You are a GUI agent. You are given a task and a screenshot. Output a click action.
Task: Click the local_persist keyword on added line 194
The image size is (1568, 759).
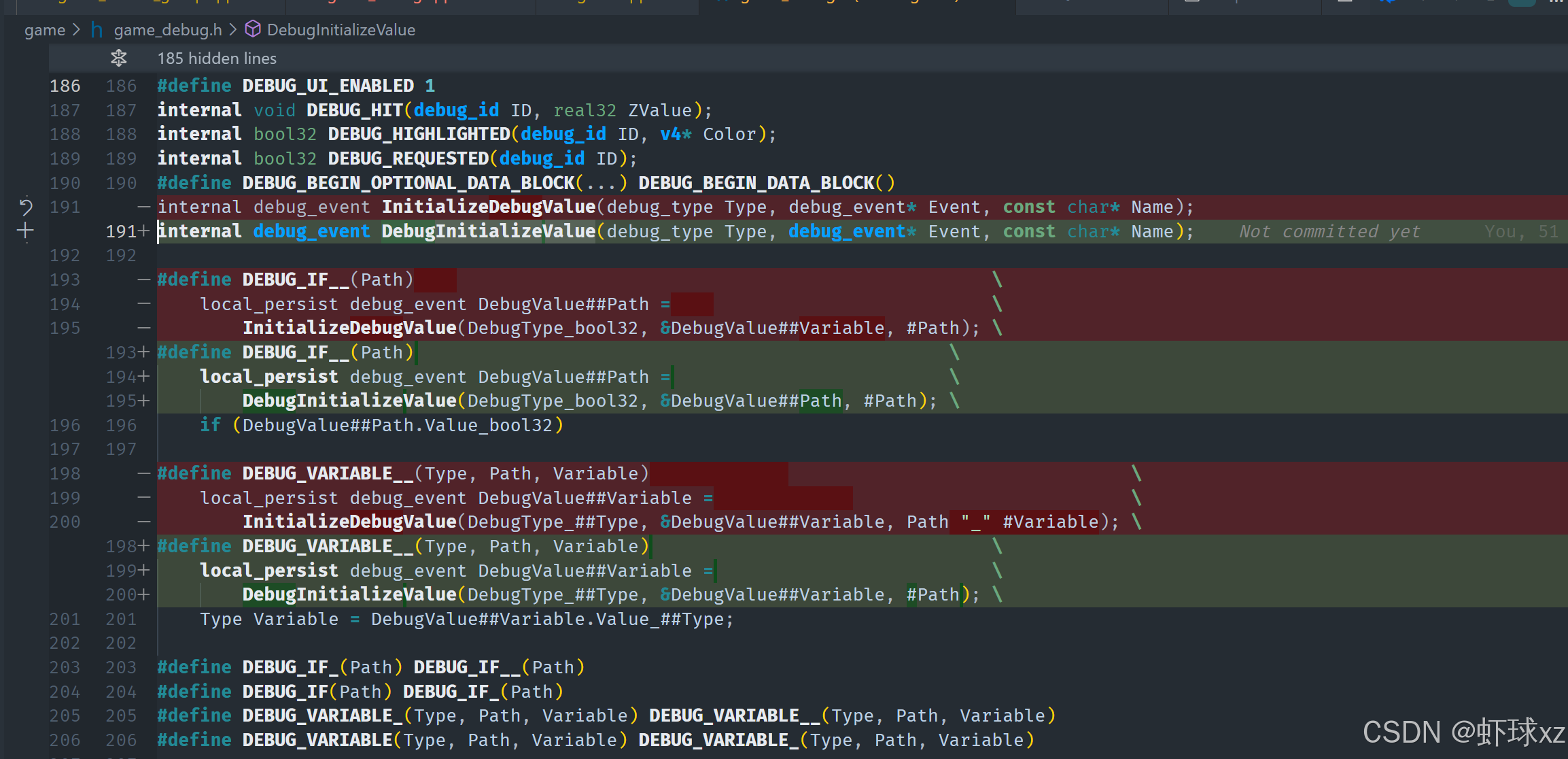pos(268,377)
